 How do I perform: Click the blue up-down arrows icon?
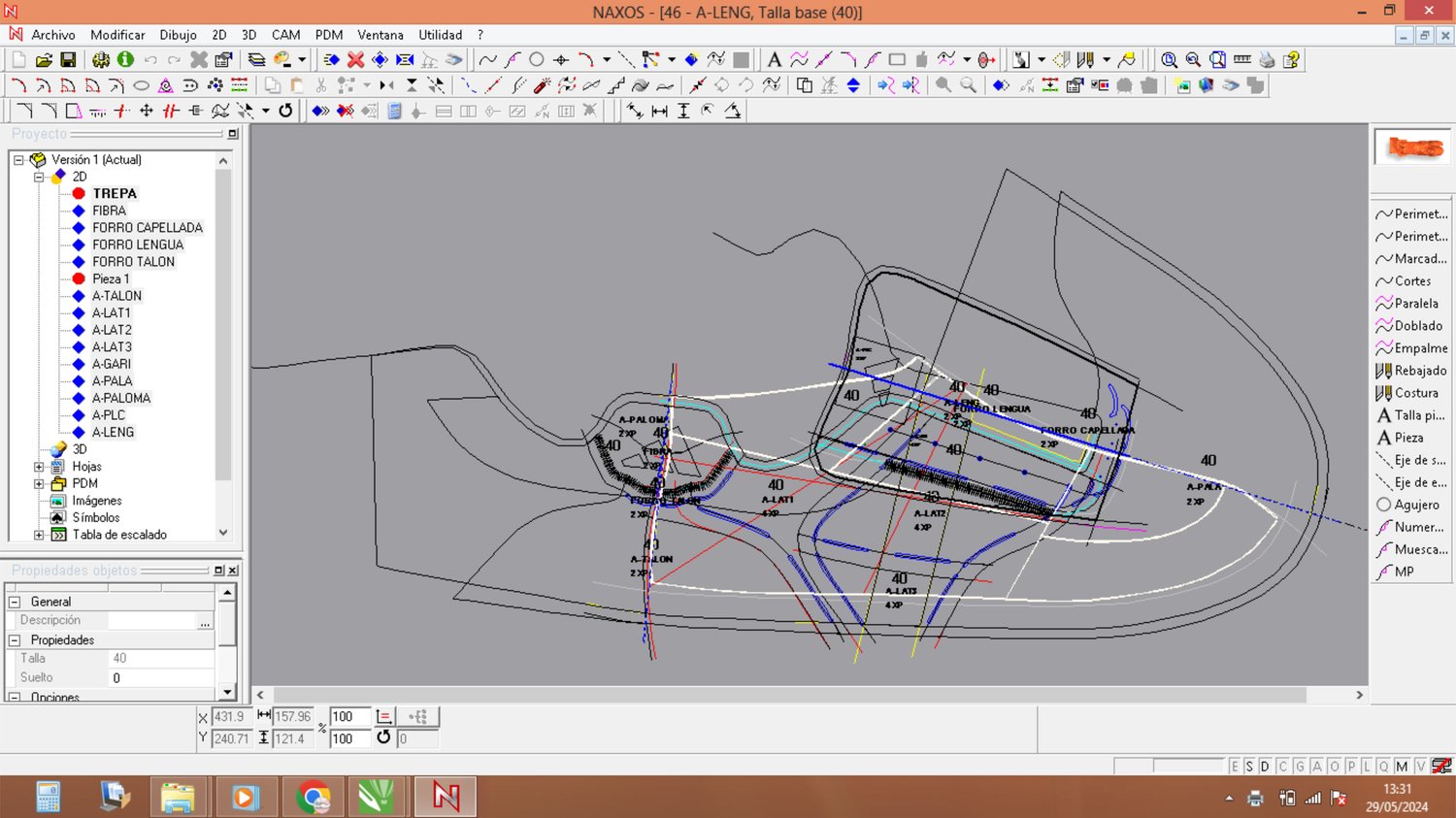click(x=853, y=85)
